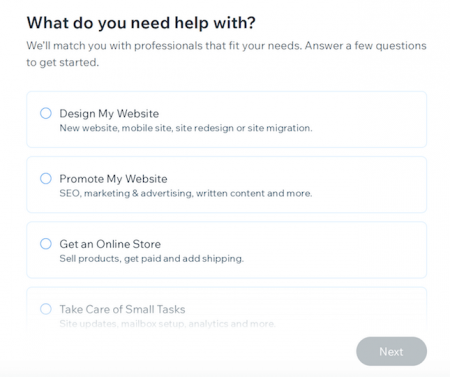Click the "Sell products, get paid" description text
Screen dimensions: 450x377
pyautogui.click(x=151, y=259)
